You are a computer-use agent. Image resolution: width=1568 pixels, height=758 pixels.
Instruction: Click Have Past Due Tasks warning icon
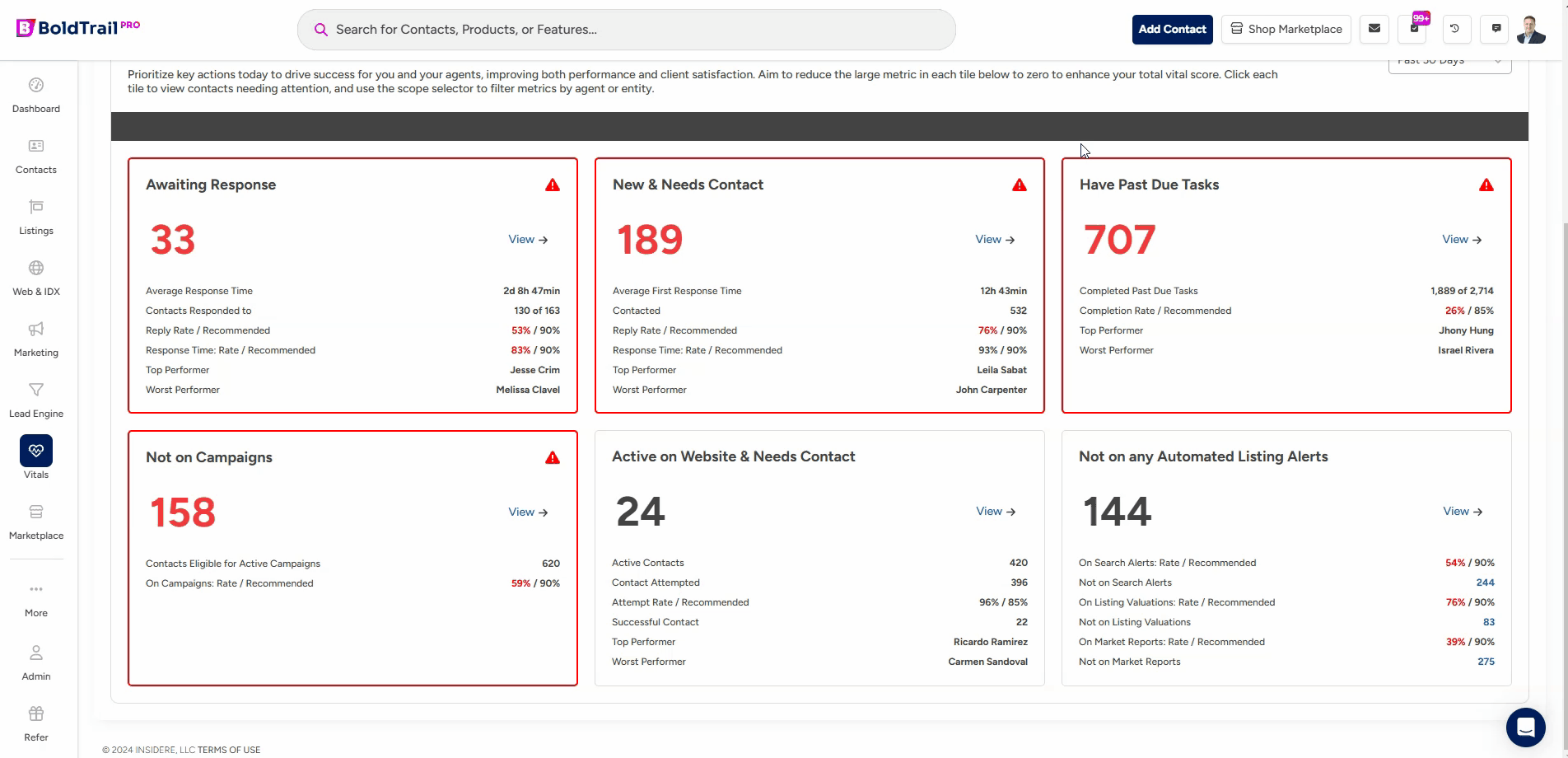pos(1486,185)
